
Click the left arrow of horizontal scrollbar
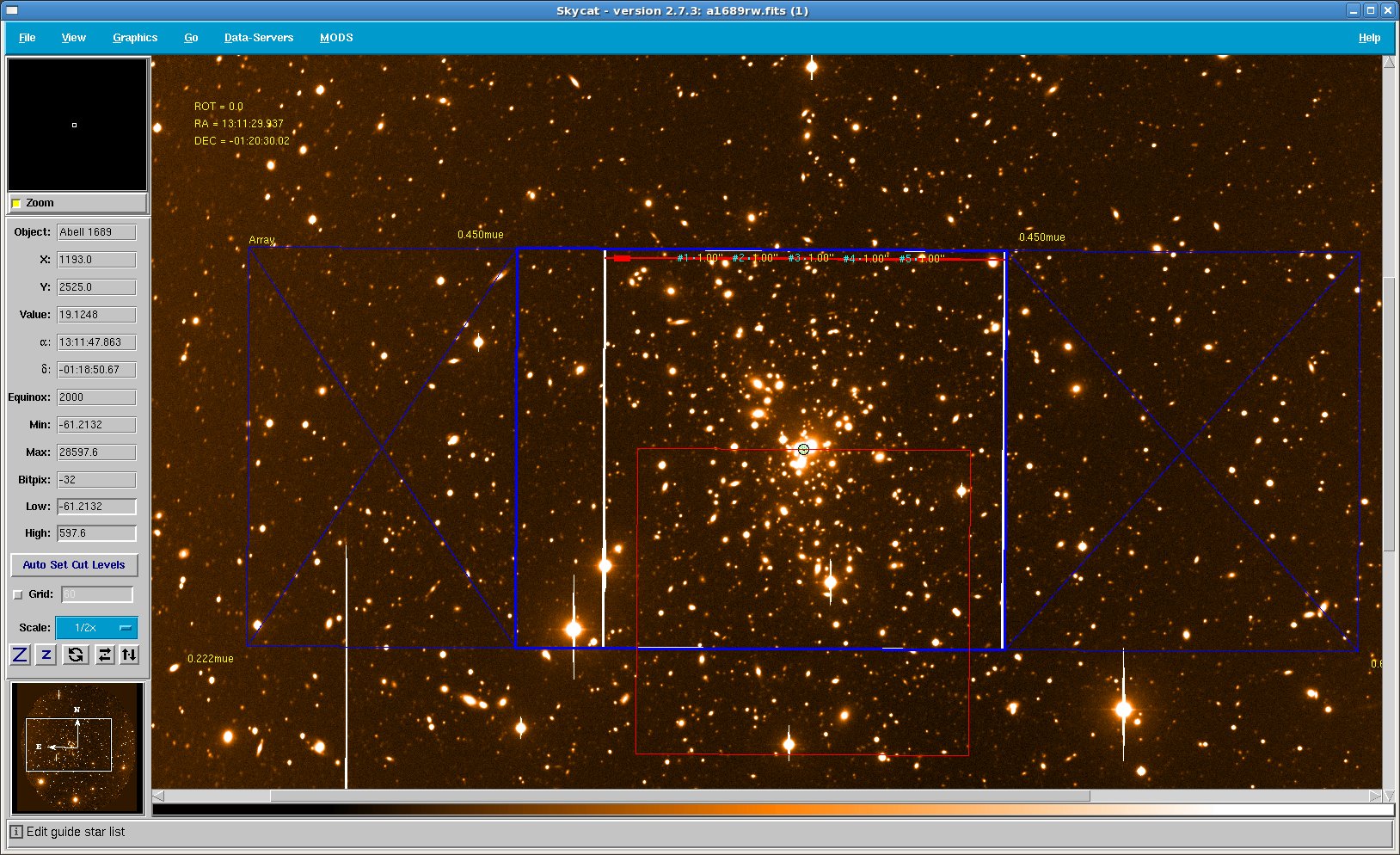point(158,796)
